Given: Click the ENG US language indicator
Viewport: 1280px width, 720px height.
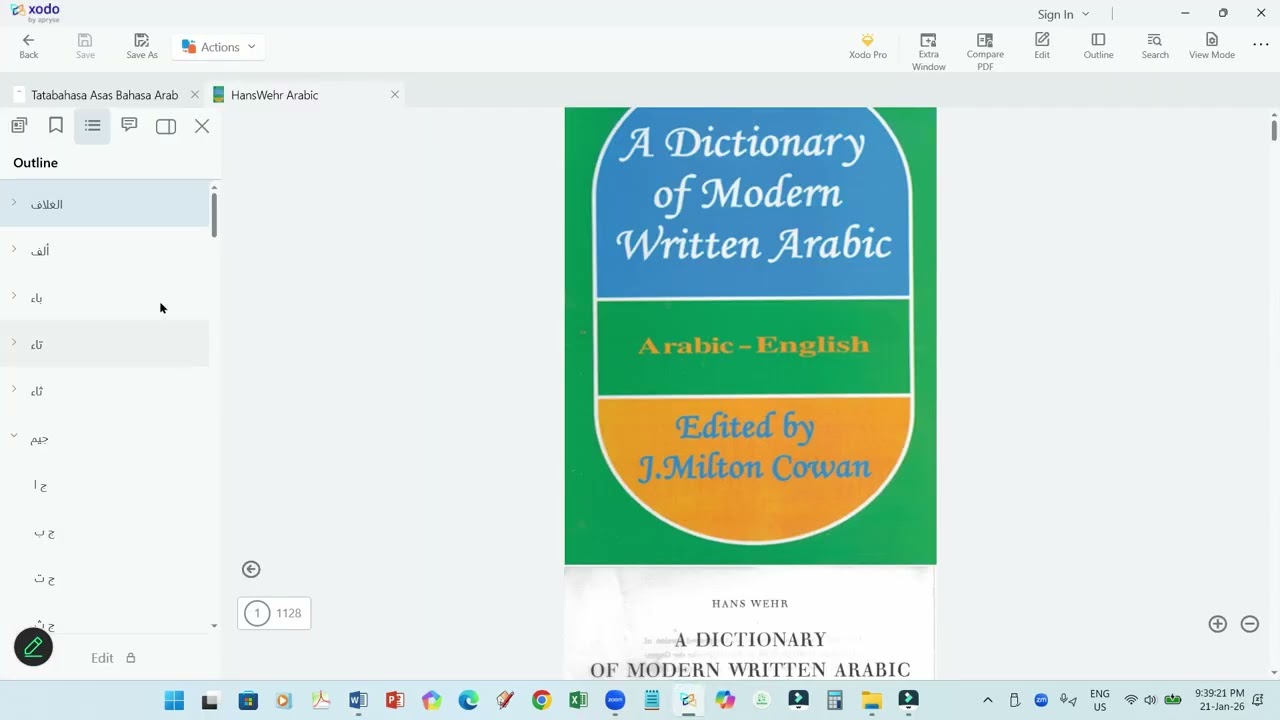Looking at the screenshot, I should [x=1100, y=700].
